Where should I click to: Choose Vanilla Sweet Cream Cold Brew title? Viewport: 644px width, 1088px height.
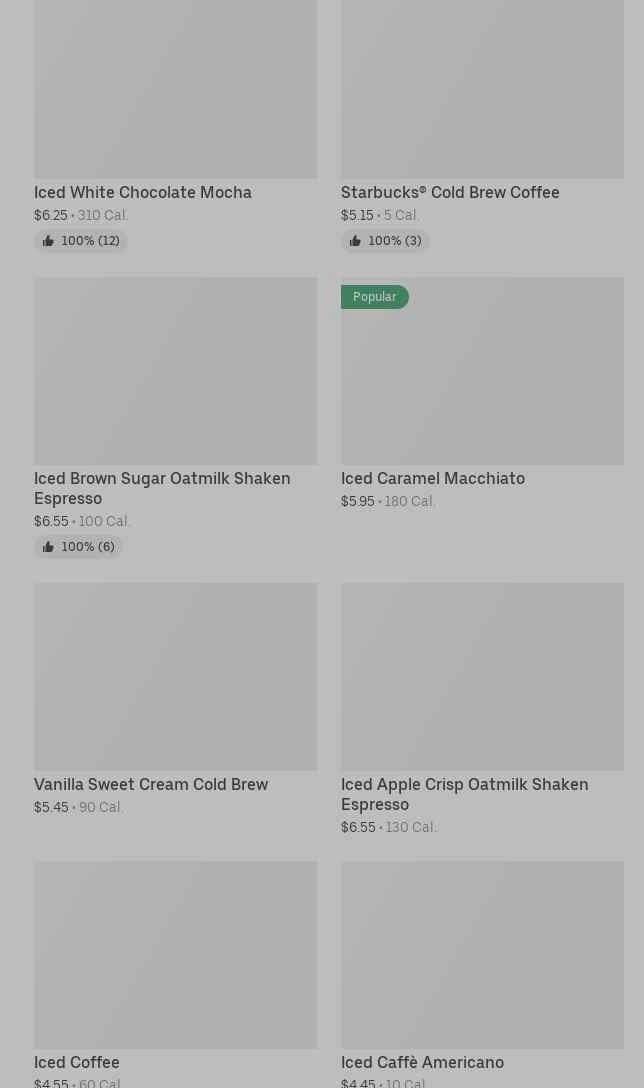[151, 784]
